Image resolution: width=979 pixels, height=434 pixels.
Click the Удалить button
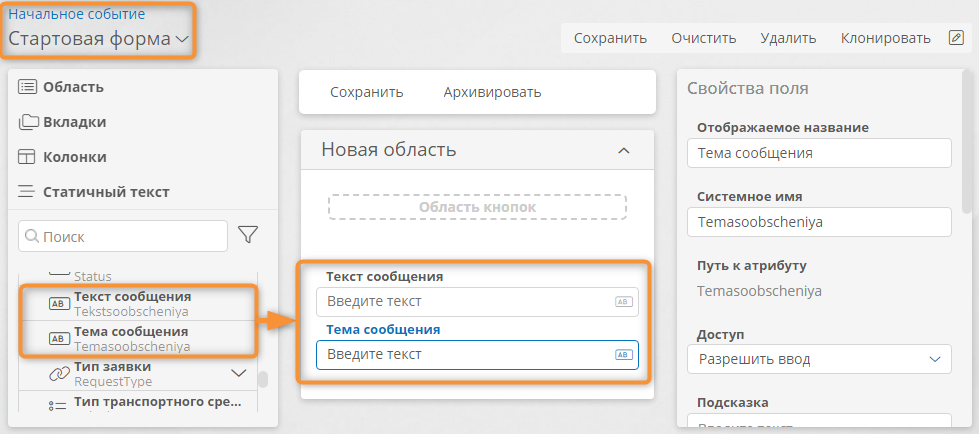pyautogui.click(x=788, y=38)
